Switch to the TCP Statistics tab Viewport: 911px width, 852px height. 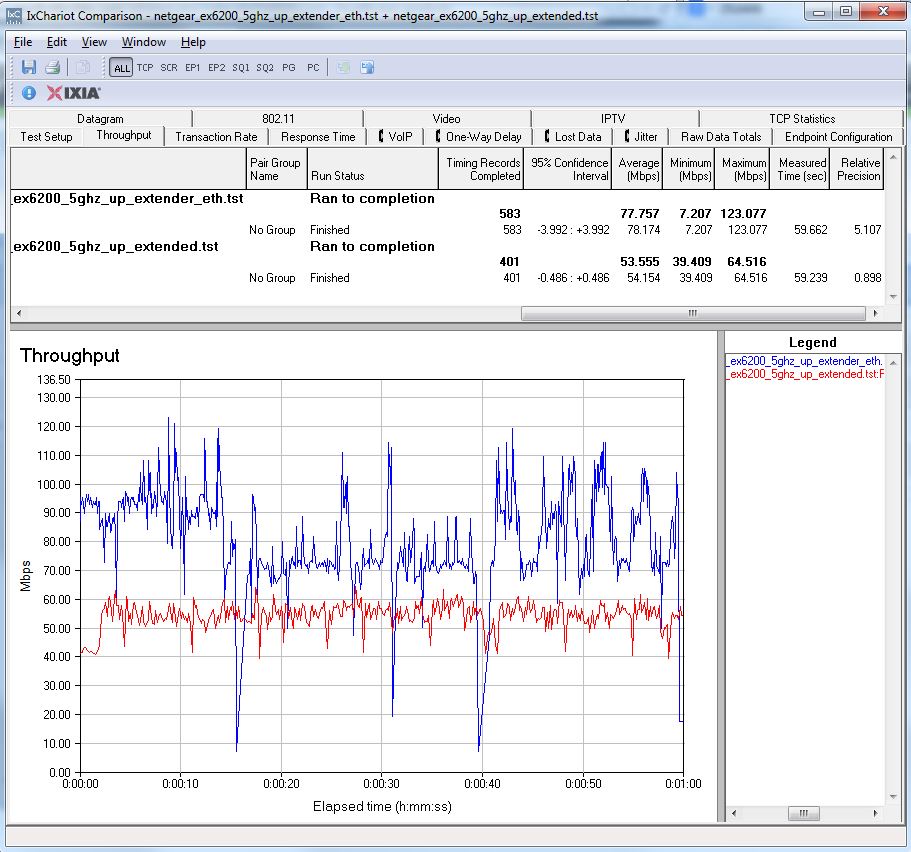pyautogui.click(x=802, y=119)
